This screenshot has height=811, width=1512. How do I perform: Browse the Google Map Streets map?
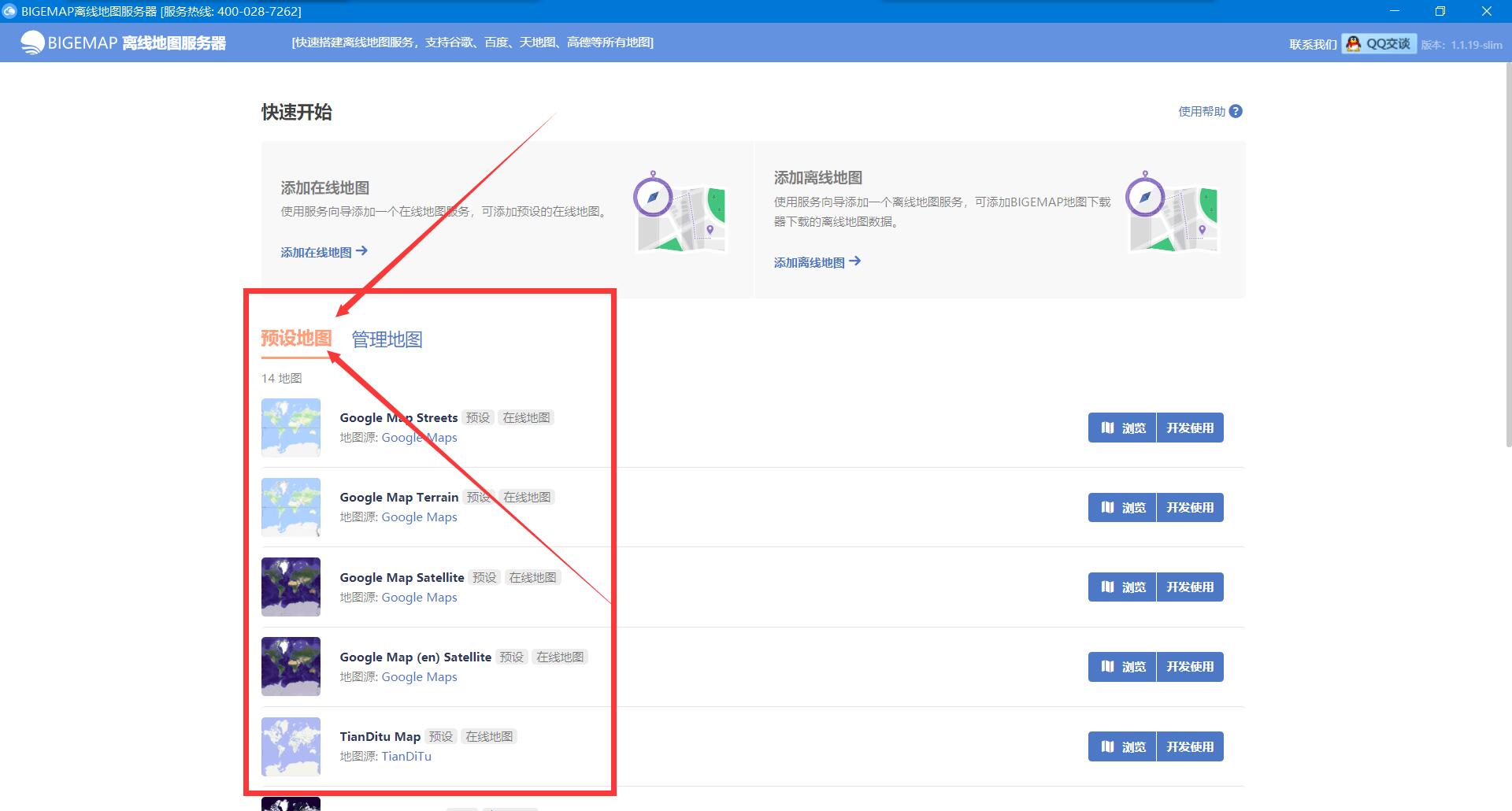[1122, 428]
